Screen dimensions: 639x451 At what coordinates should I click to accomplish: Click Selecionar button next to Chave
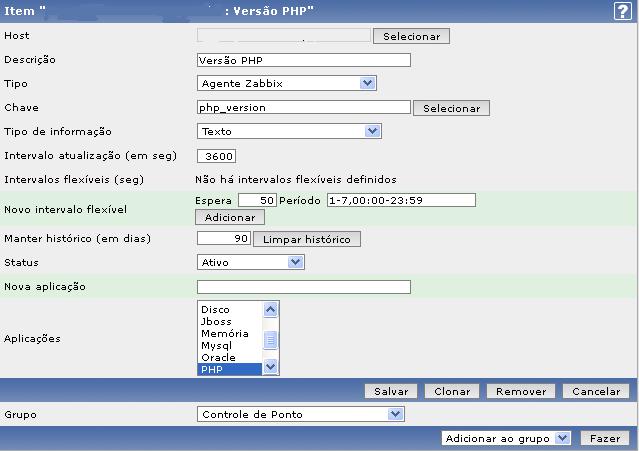452,108
